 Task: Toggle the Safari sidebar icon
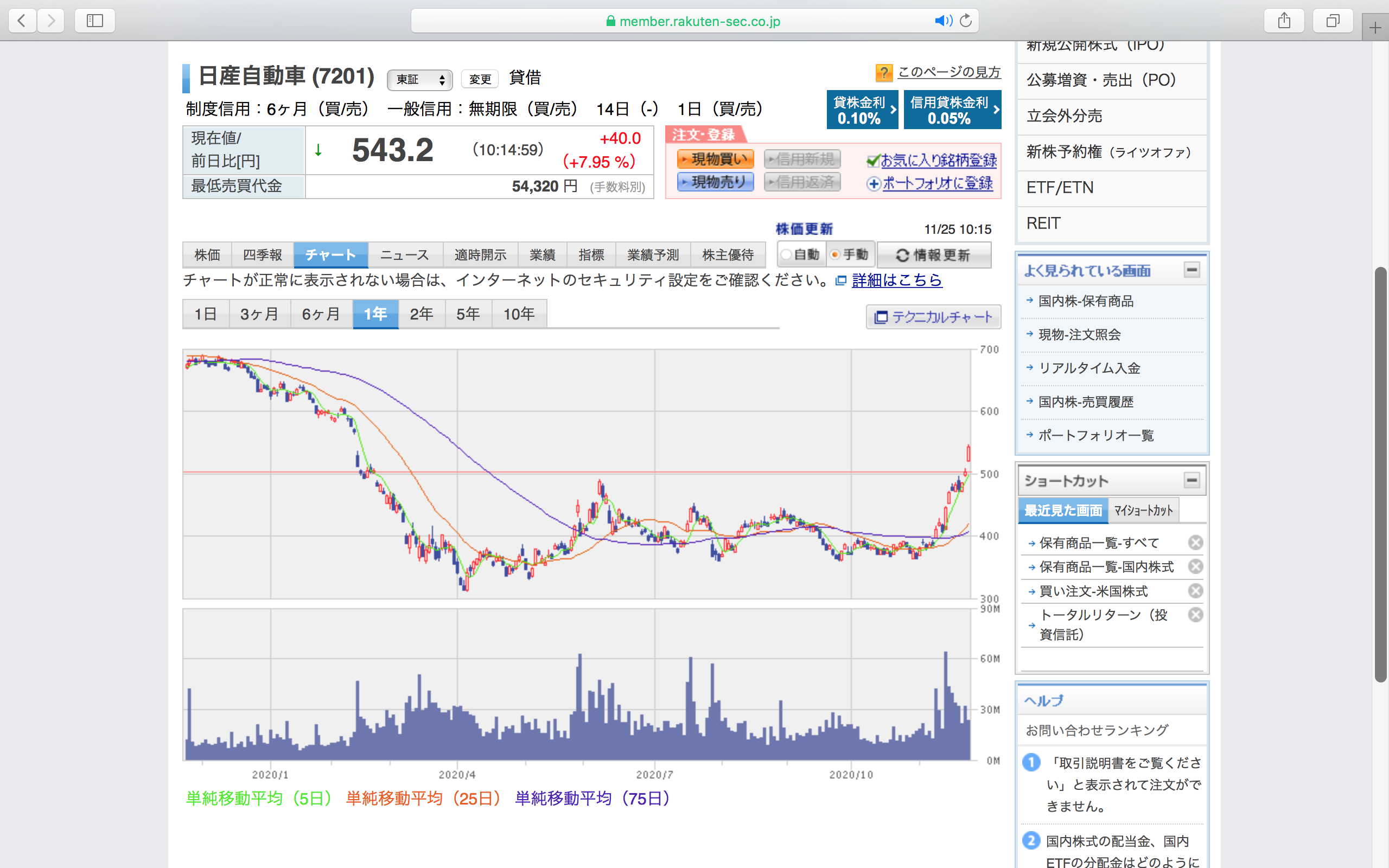click(x=95, y=21)
